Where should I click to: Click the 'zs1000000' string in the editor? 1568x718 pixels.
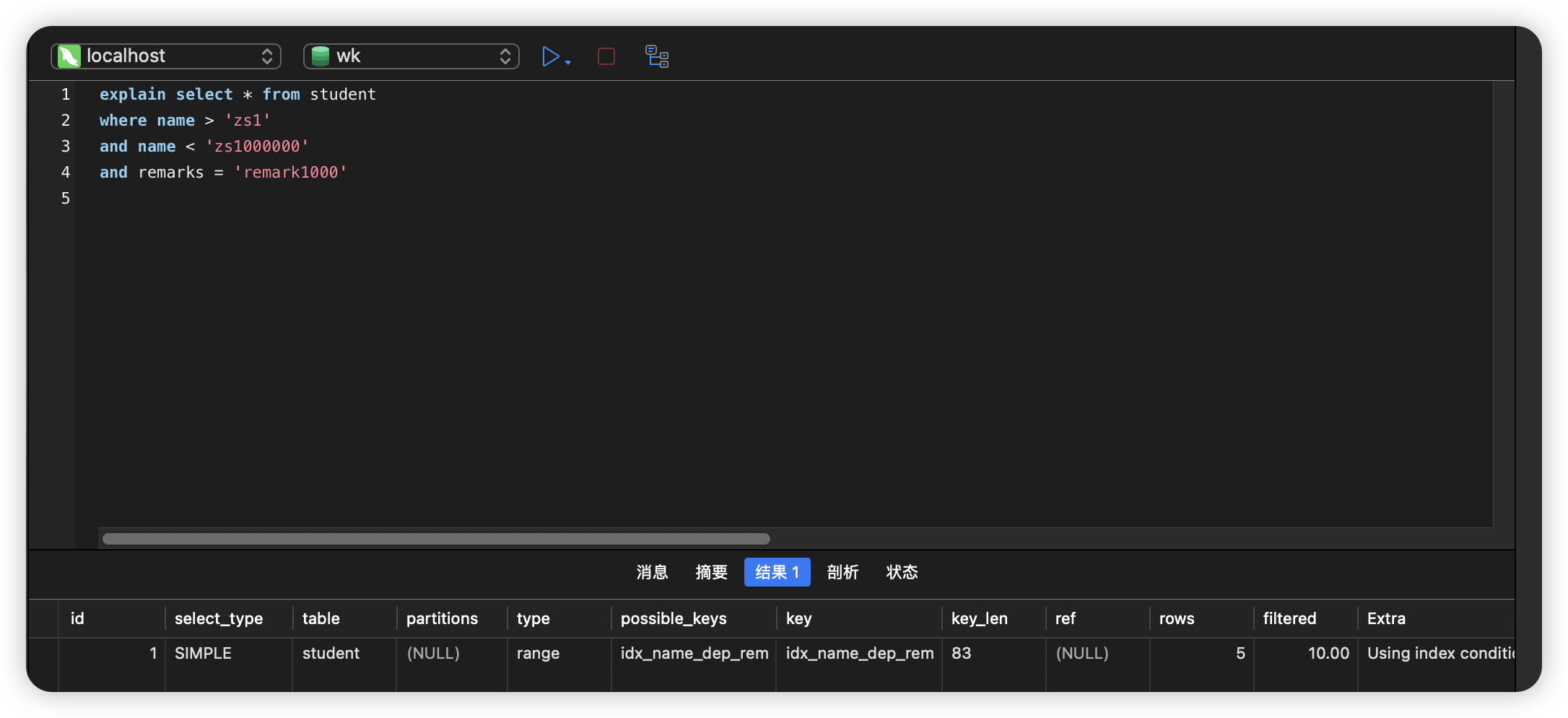pyautogui.click(x=258, y=146)
